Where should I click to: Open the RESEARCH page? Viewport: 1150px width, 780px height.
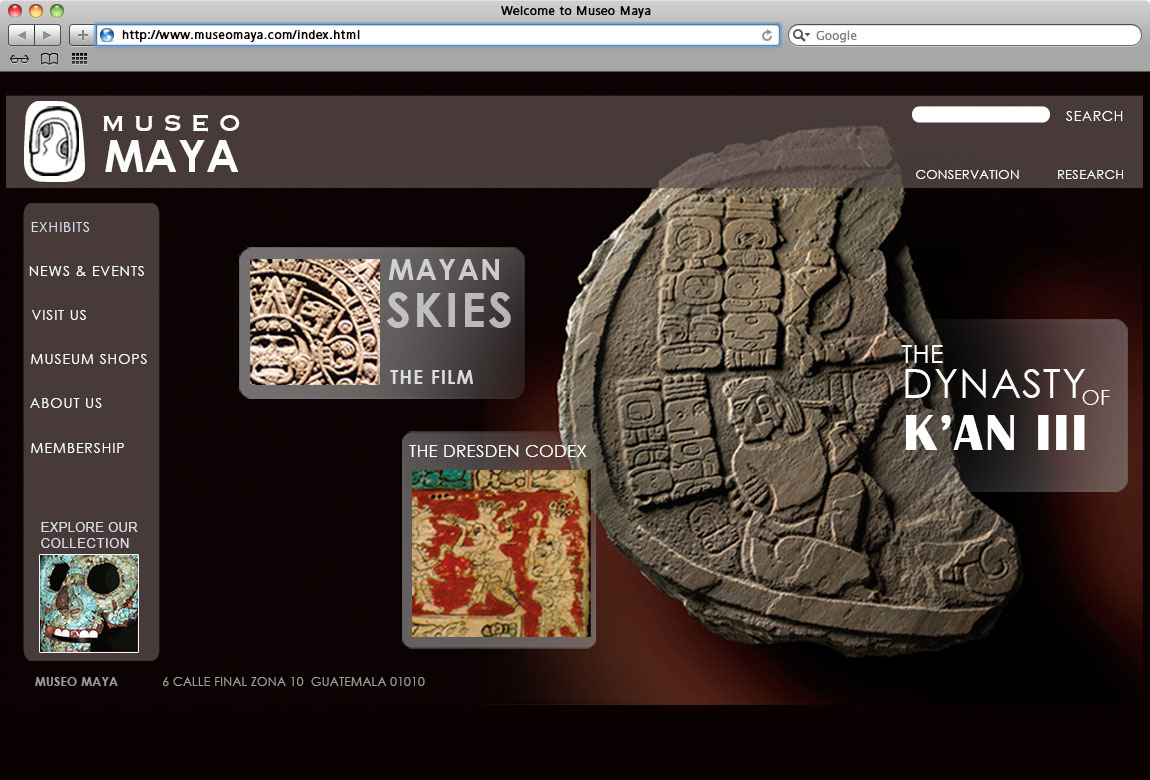[x=1090, y=174]
